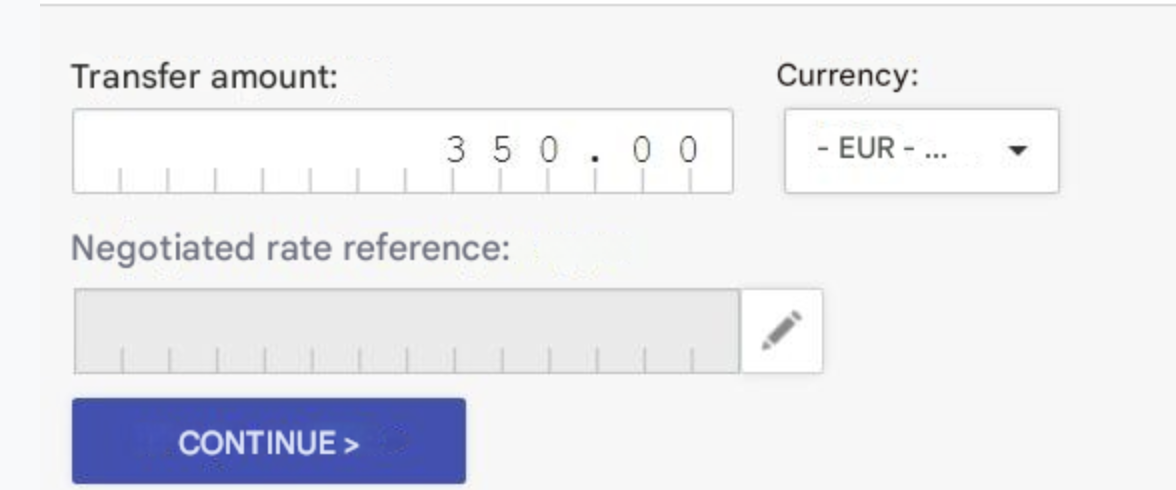The width and height of the screenshot is (1176, 490).
Task: Click the left end of Negotiated rate reference field
Action: point(100,331)
